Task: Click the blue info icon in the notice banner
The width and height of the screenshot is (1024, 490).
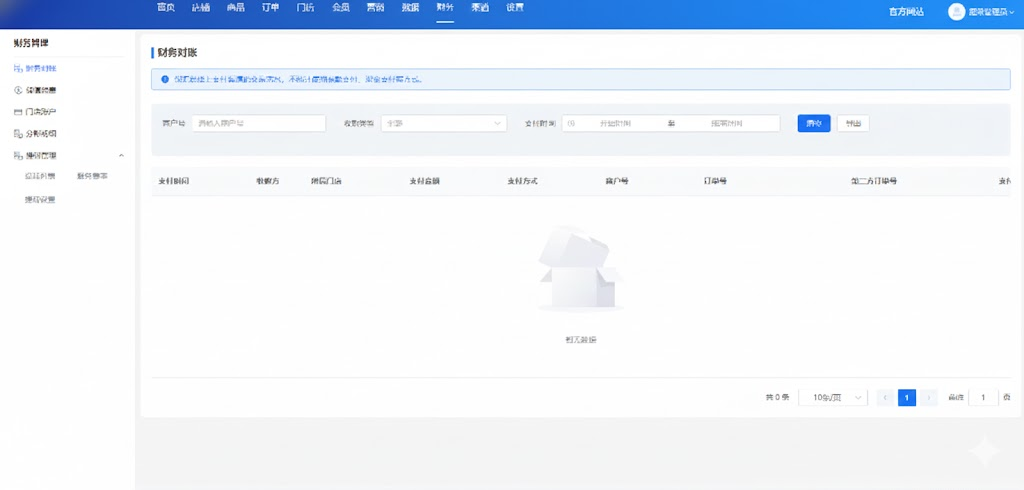Action: coord(165,79)
